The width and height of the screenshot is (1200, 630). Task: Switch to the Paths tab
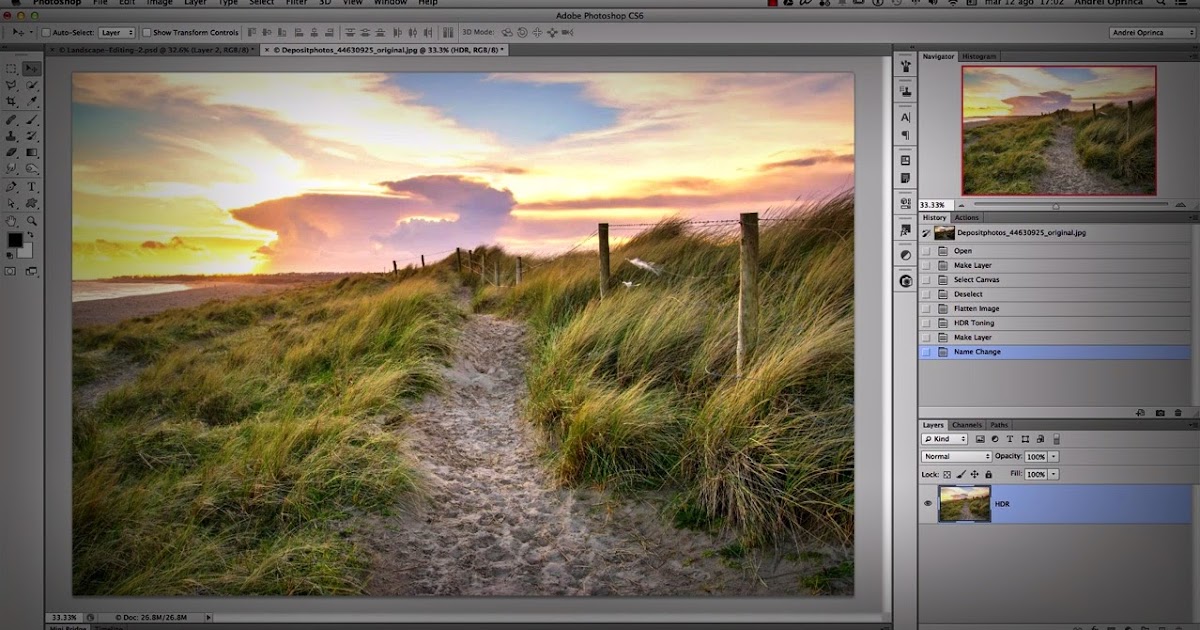999,425
